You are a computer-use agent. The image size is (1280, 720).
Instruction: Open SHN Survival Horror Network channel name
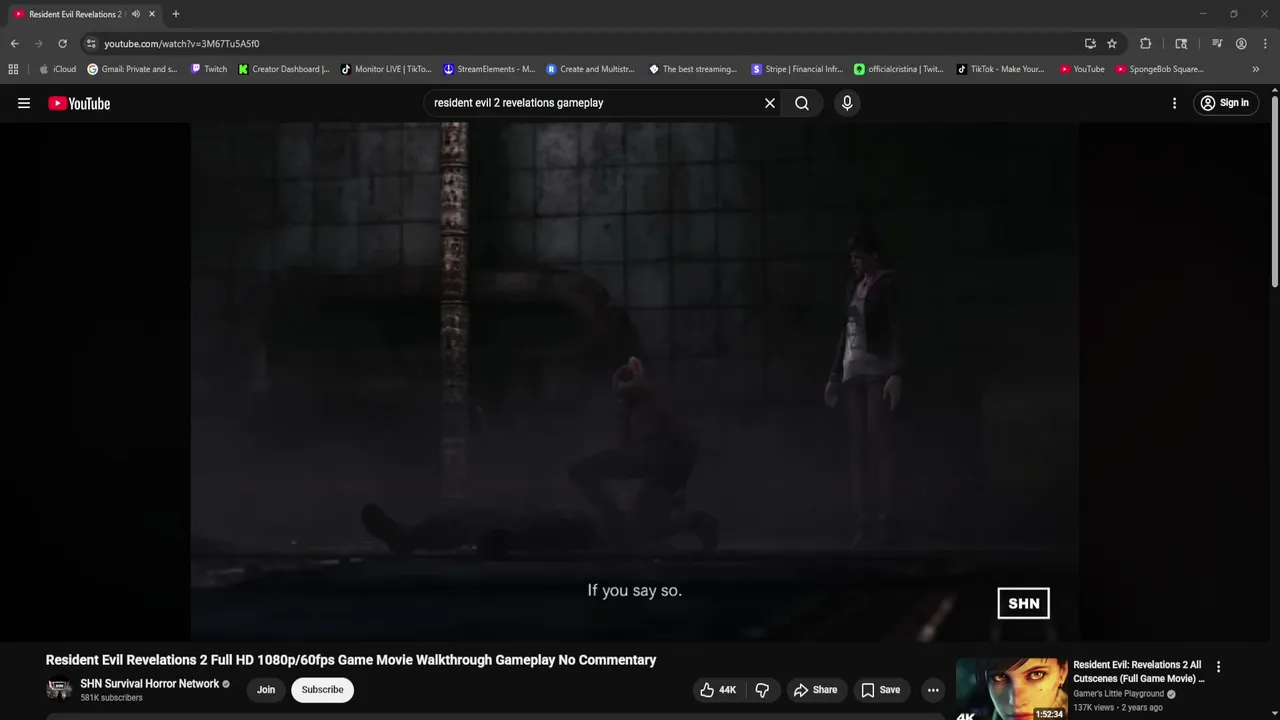pyautogui.click(x=149, y=684)
